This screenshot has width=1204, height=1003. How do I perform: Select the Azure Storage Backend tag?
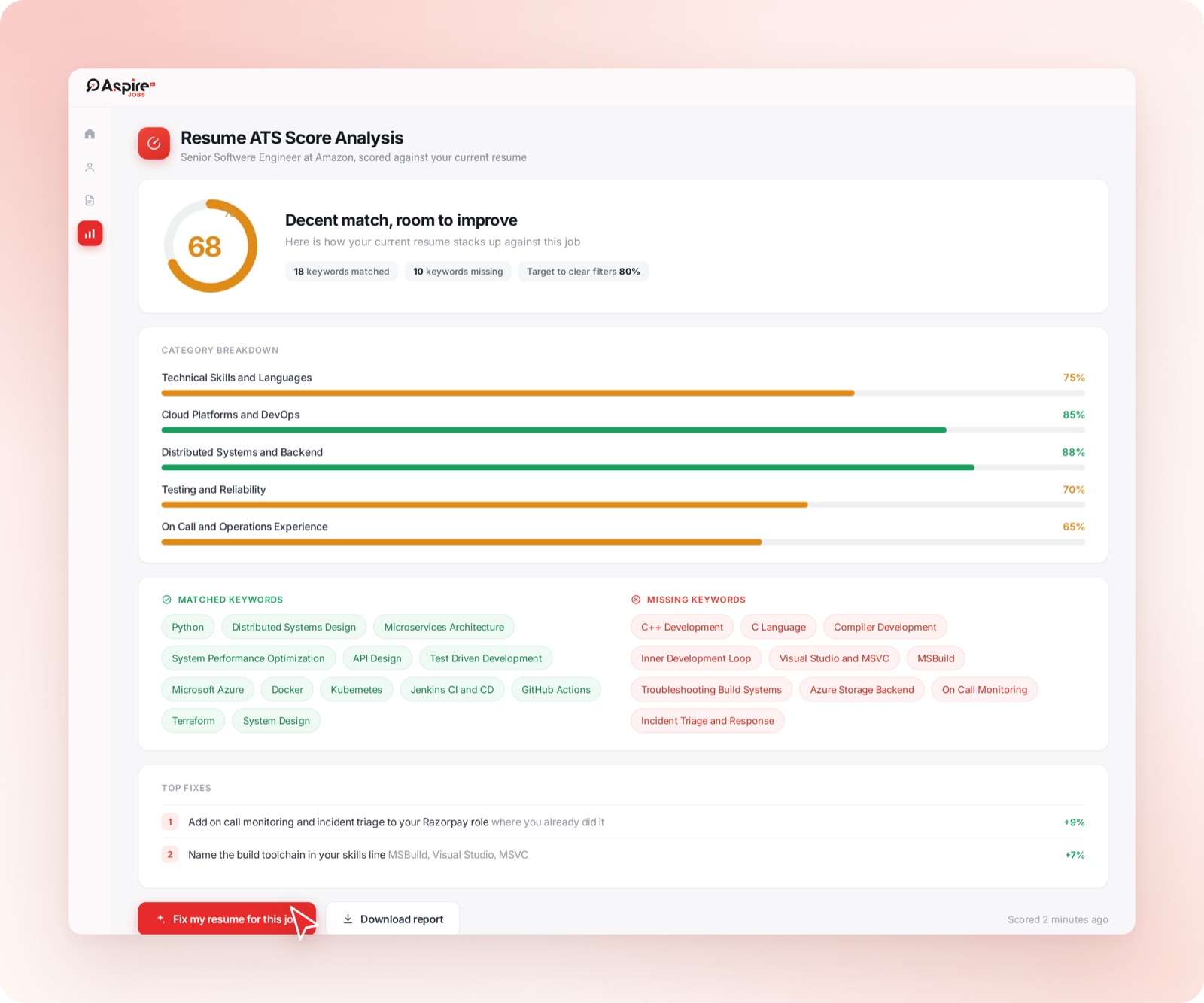pos(862,689)
